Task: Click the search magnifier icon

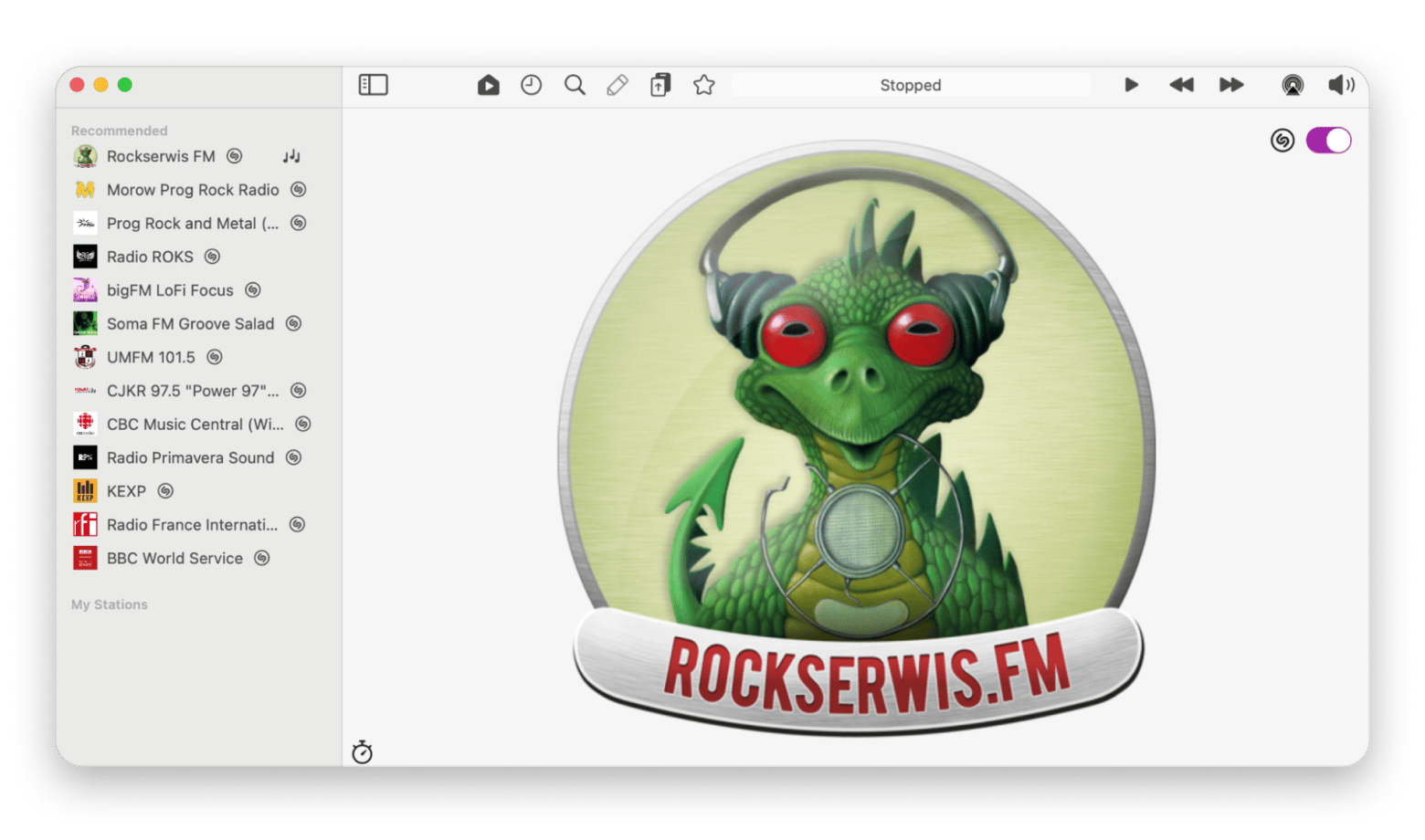Action: tap(575, 85)
